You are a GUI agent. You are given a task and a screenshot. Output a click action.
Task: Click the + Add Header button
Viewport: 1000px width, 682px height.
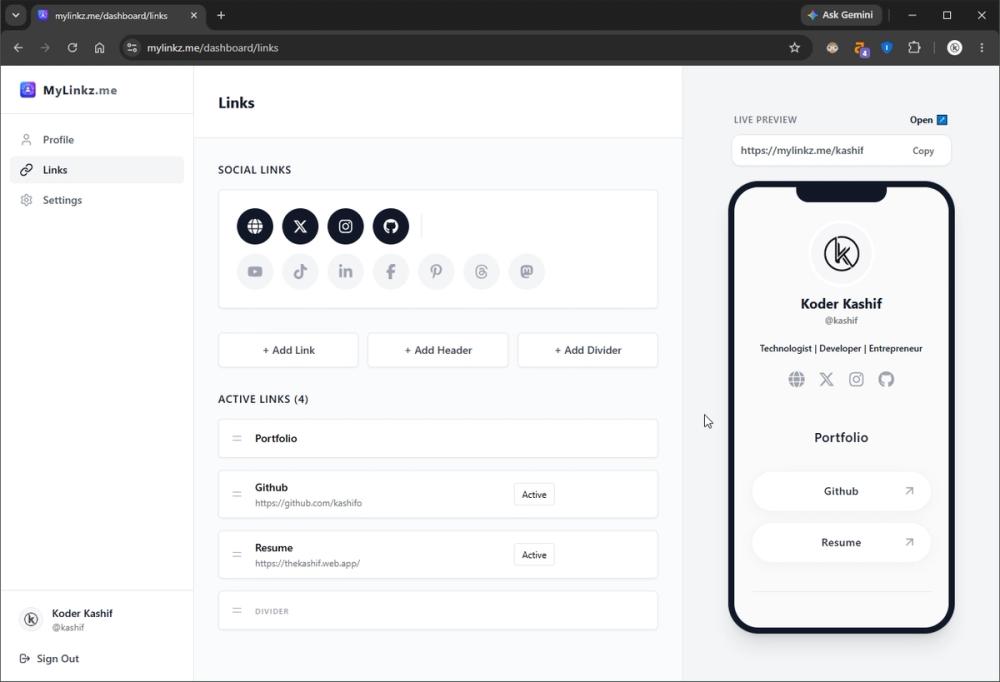click(438, 350)
